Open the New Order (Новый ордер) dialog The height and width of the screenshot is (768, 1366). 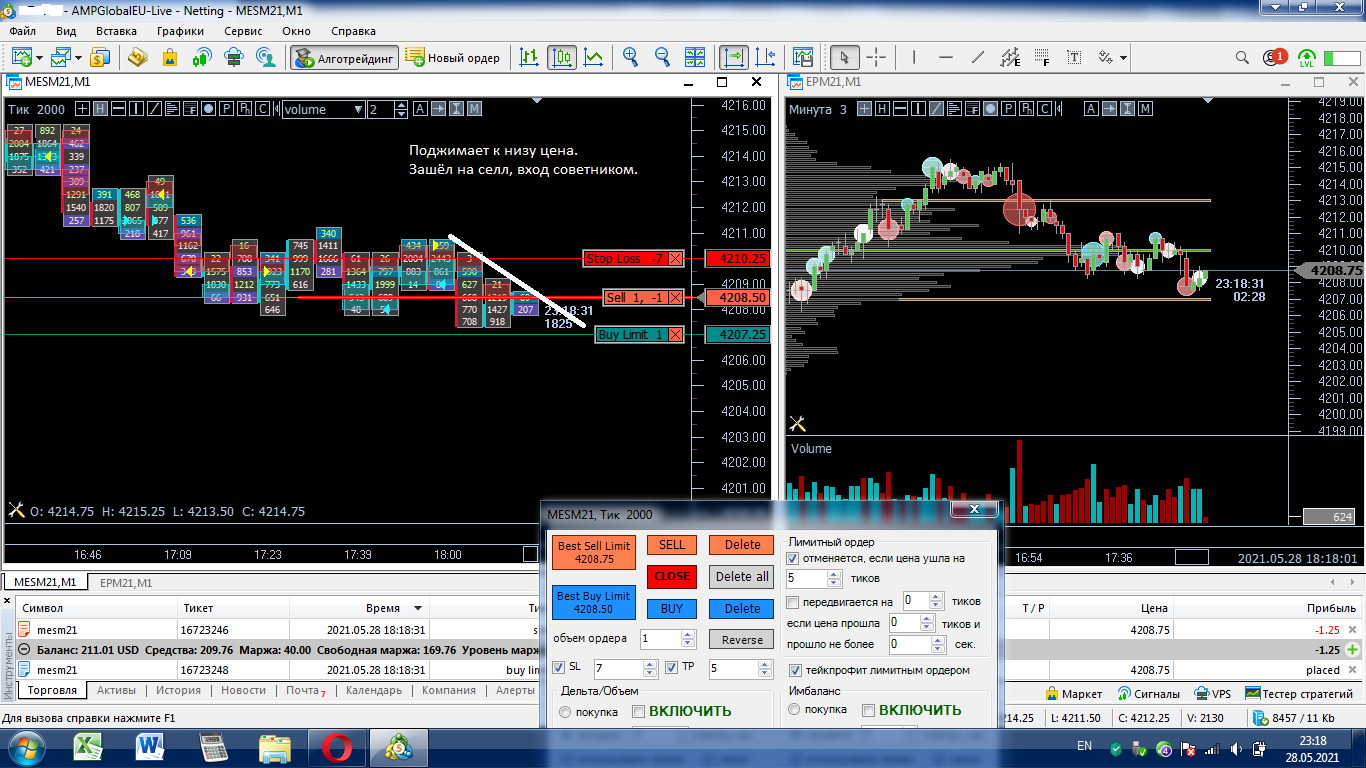453,57
